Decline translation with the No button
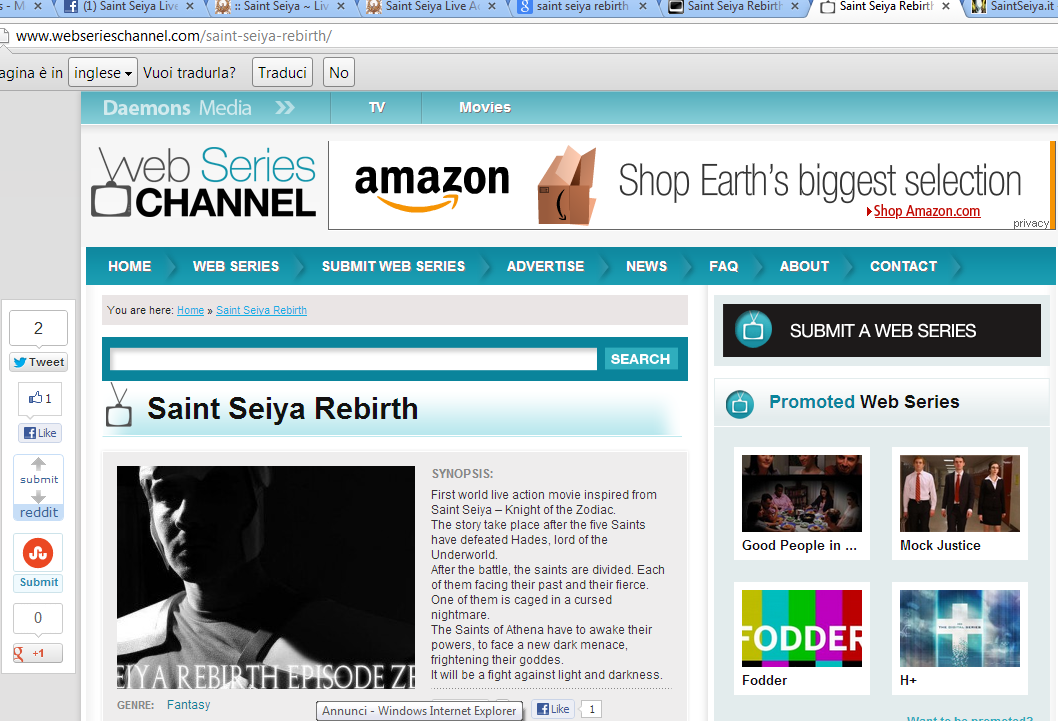Screen dimensions: 1058x721 point(339,72)
